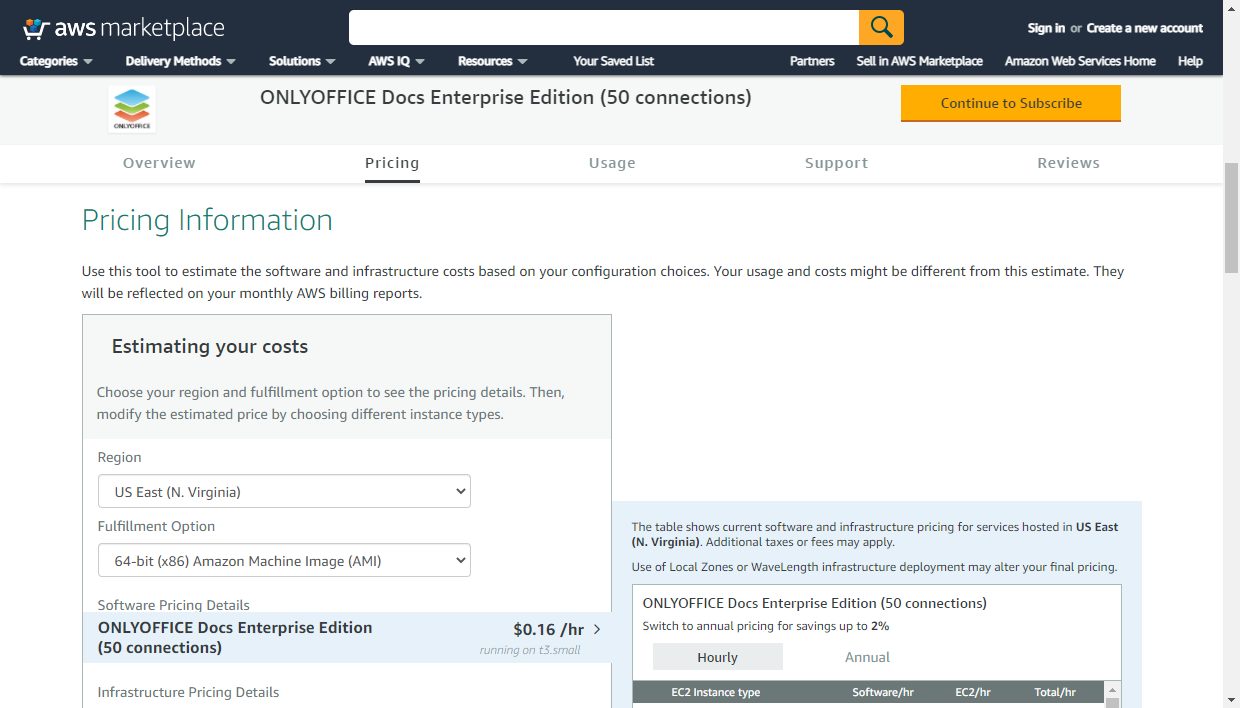The width and height of the screenshot is (1240, 708).
Task: Click the Sign in link
Action: (1045, 28)
